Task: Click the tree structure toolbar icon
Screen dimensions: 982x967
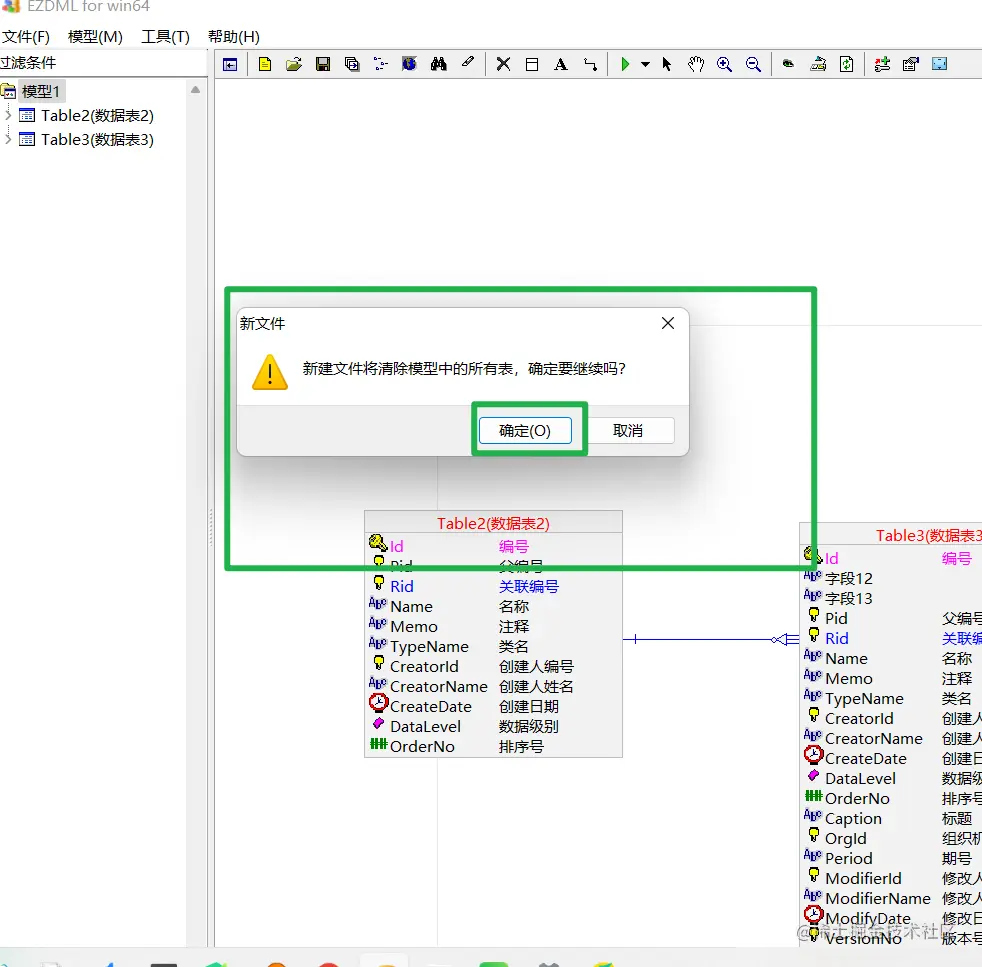Action: tap(381, 64)
